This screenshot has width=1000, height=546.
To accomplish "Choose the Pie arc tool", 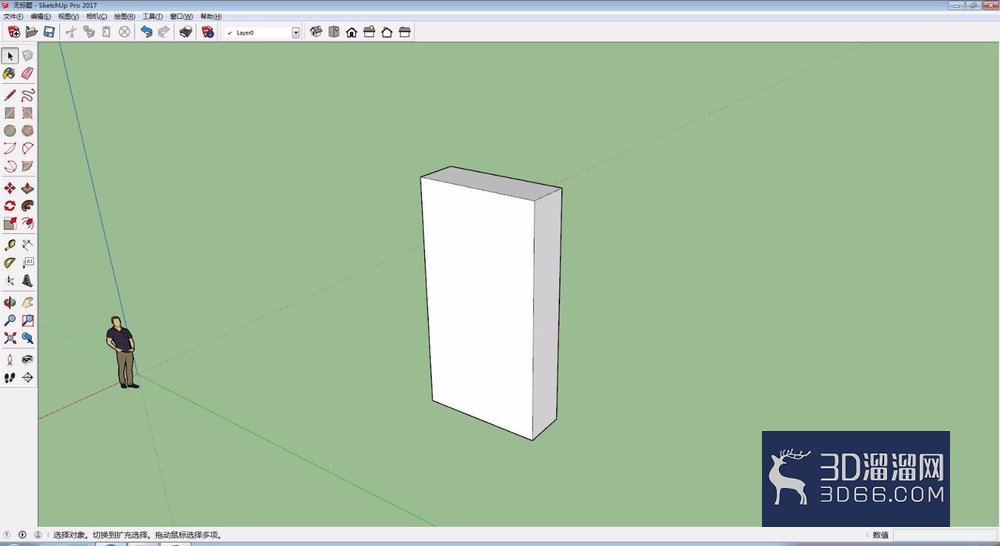I will pos(27,166).
